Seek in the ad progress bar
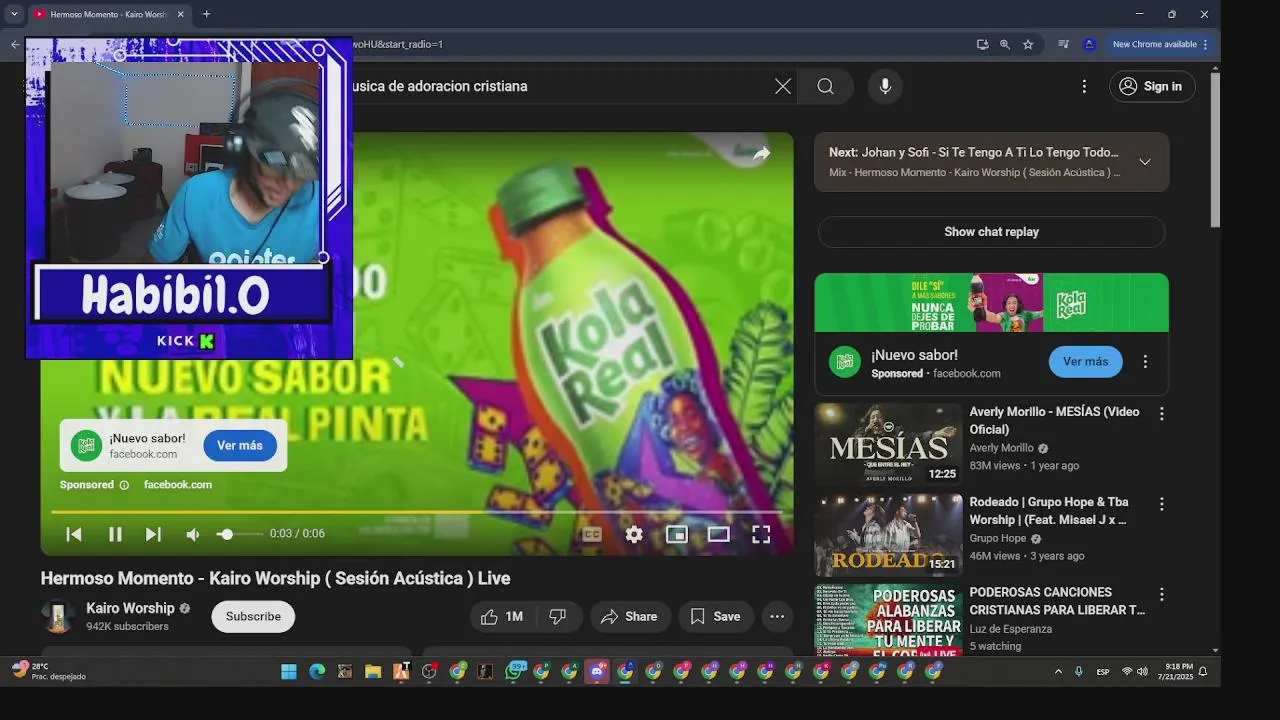The image size is (1280, 720). click(x=416, y=512)
